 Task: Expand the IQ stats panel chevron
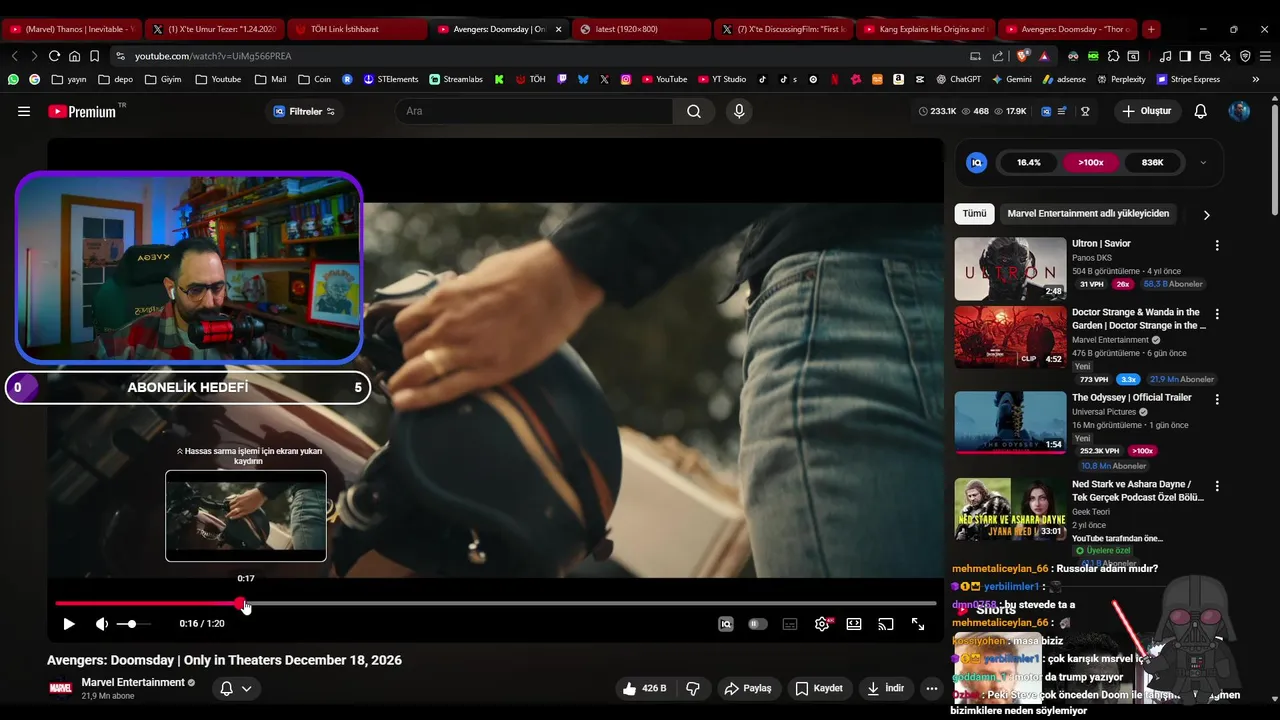pos(1203,162)
